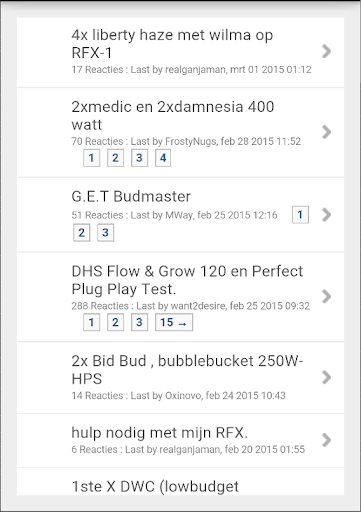Open page 1 of DHS Flow & Grow thread
Screen dimensions: 361x512
(91, 322)
